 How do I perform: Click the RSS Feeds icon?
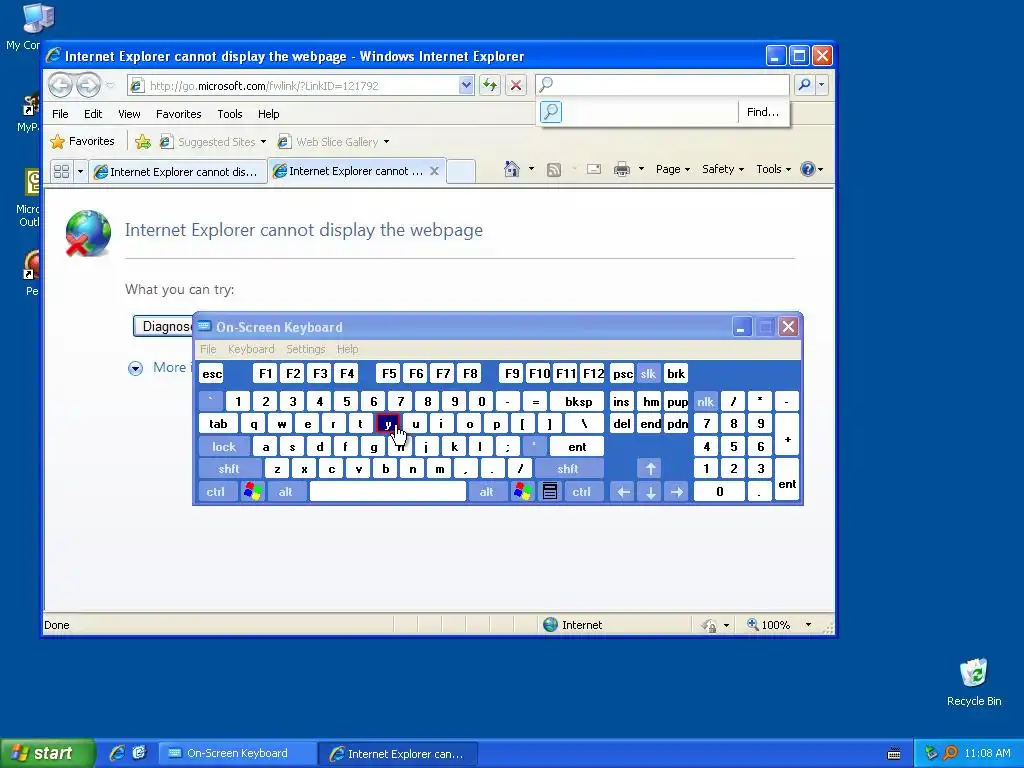click(x=554, y=170)
